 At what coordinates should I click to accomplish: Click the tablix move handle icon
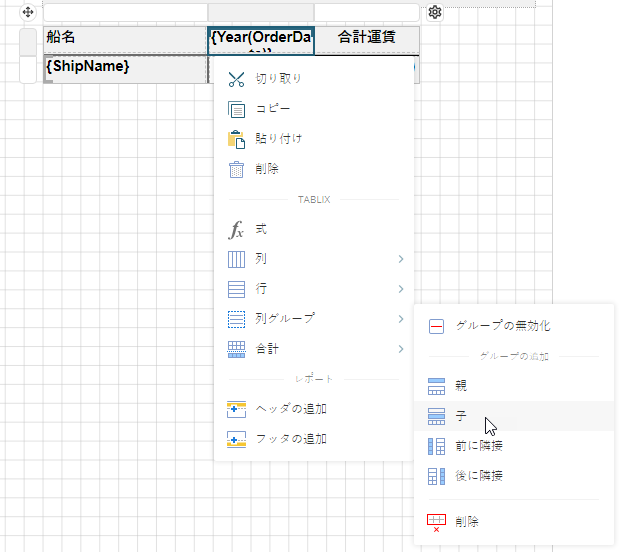click(x=28, y=12)
